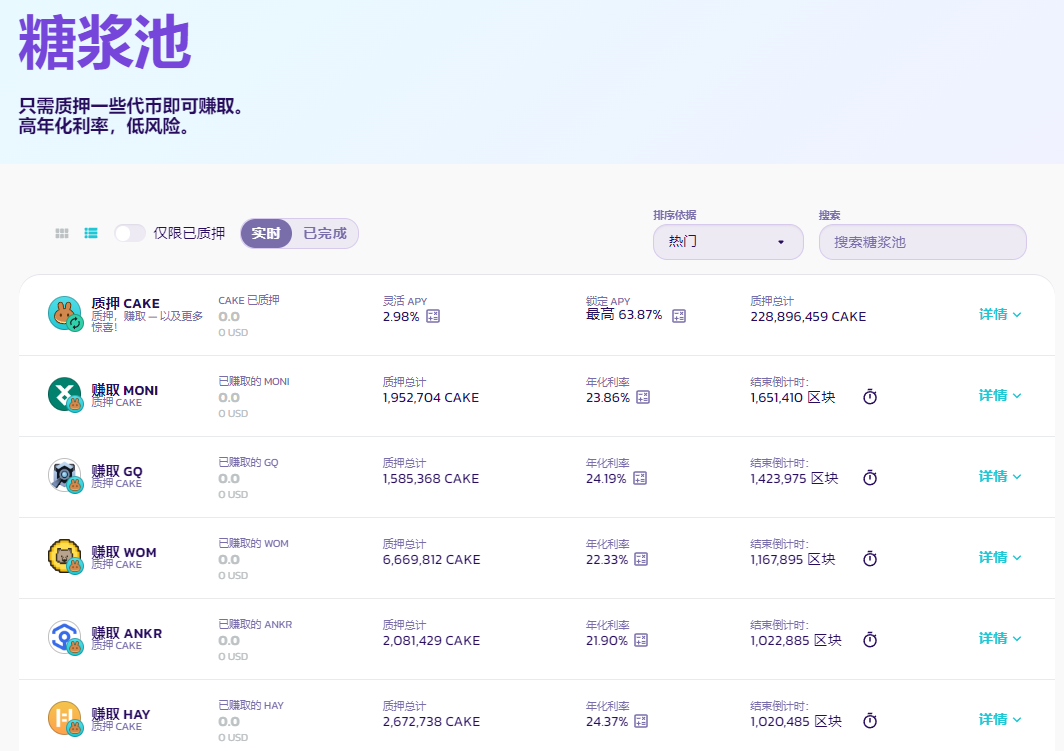The image size is (1064, 751).
Task: Open APR calculator for WOM pool 22.33%
Action: click(x=641, y=559)
